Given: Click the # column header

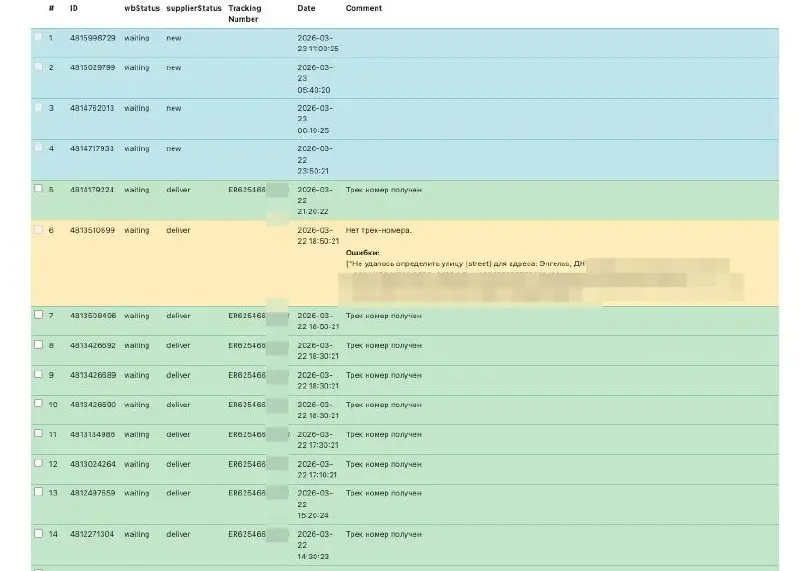Looking at the screenshot, I should tap(51, 8).
